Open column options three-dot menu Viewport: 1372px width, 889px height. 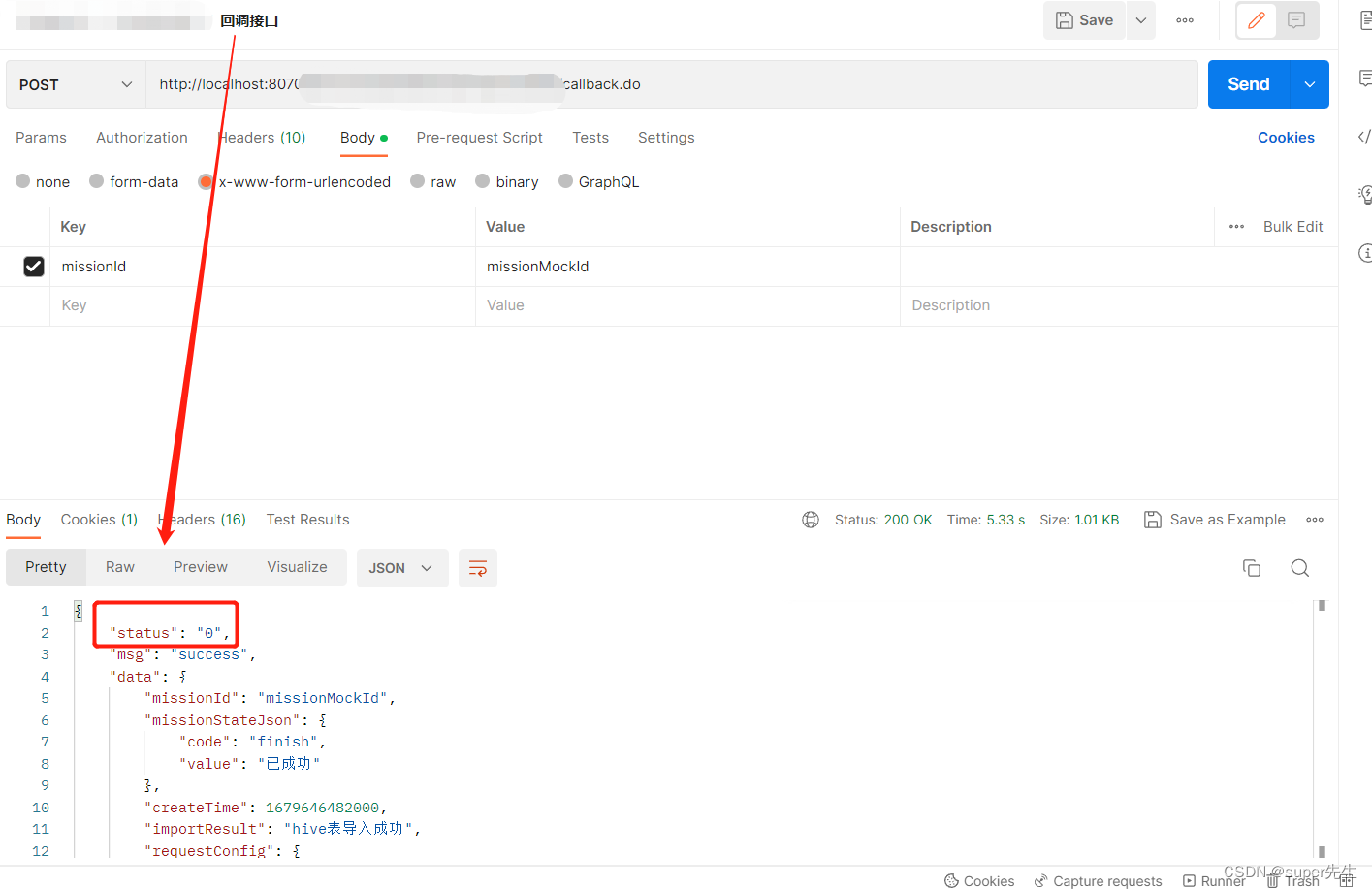[1236, 227]
